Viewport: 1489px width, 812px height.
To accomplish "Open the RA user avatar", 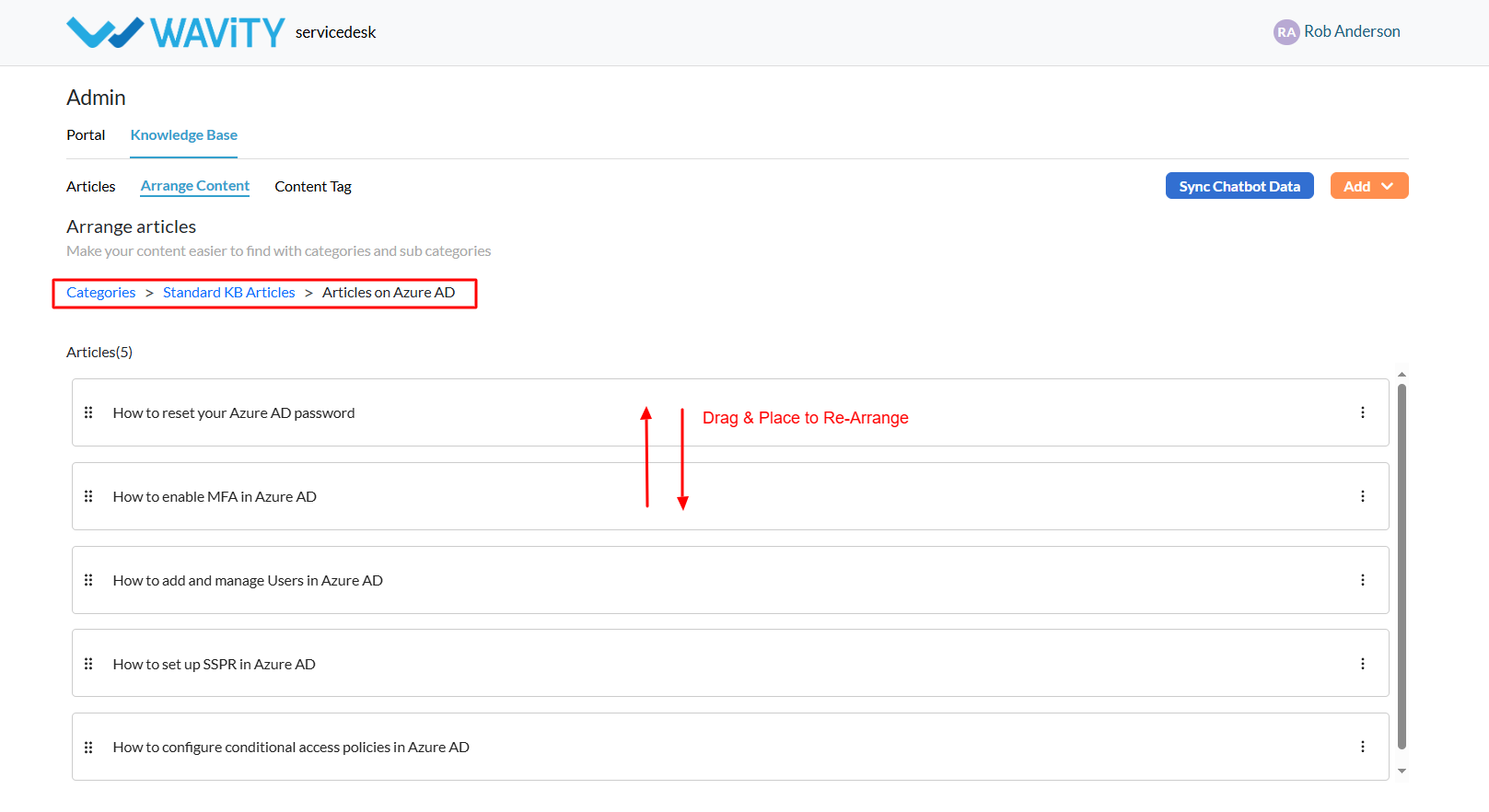I will [x=1286, y=32].
